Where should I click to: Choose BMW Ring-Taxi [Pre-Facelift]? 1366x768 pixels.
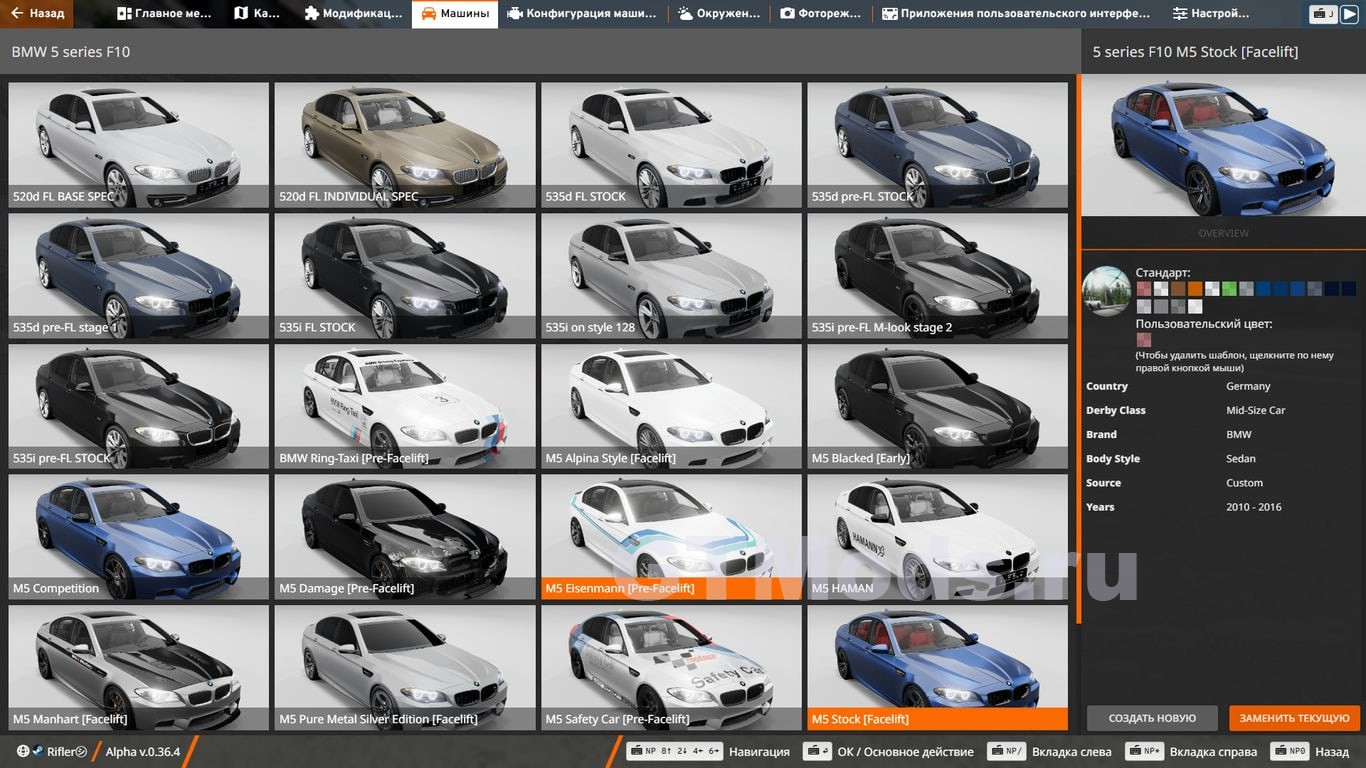pyautogui.click(x=405, y=406)
